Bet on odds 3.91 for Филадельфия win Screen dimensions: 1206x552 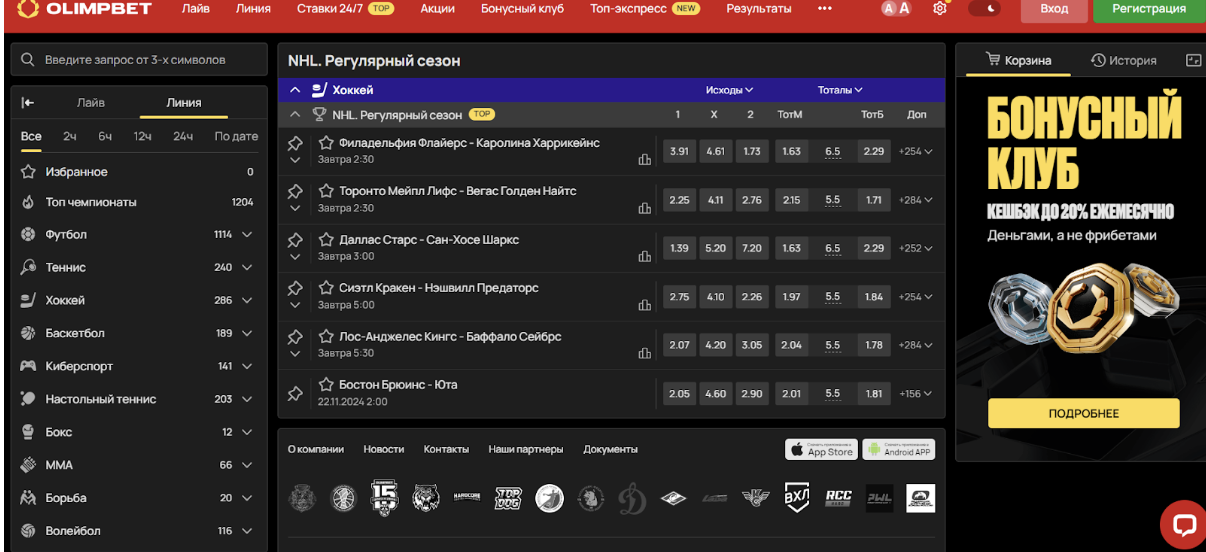[679, 152]
